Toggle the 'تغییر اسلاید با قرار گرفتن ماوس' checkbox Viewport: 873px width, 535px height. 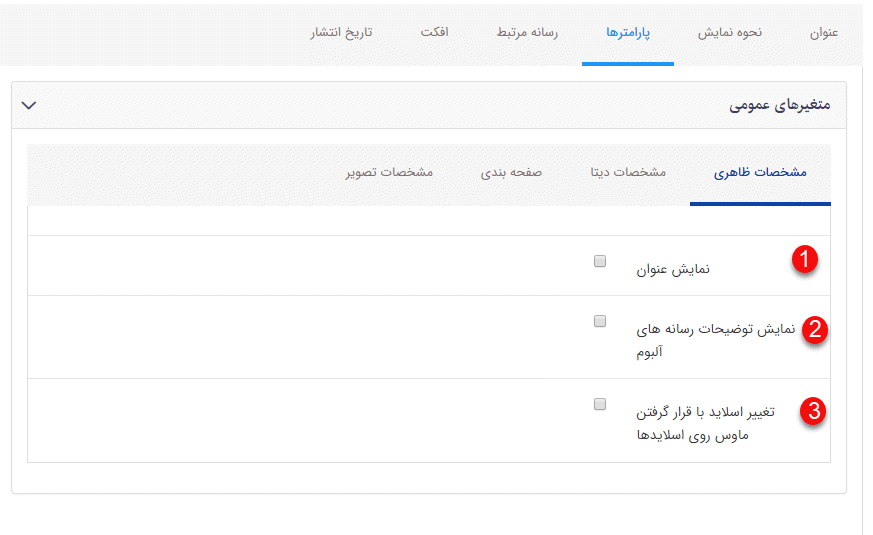(600, 404)
